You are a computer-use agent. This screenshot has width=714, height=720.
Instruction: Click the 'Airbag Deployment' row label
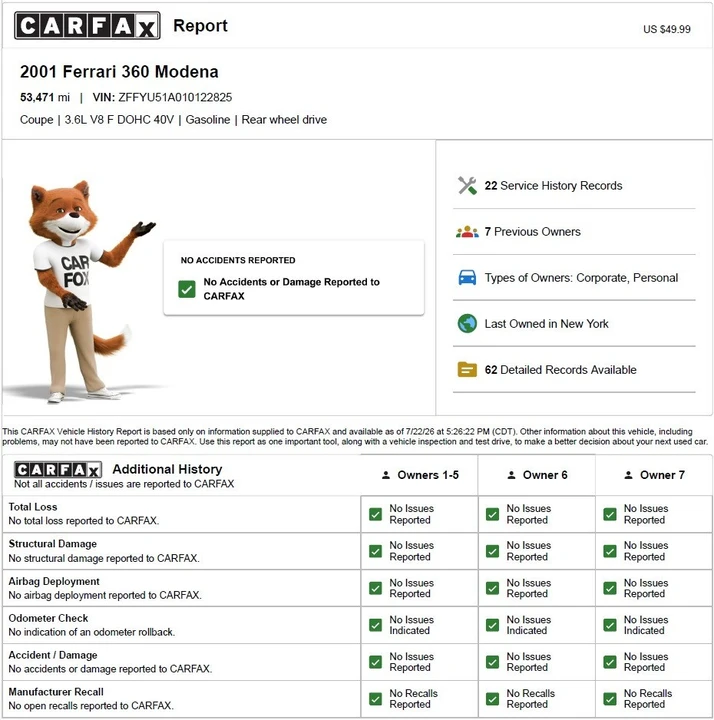(x=54, y=581)
